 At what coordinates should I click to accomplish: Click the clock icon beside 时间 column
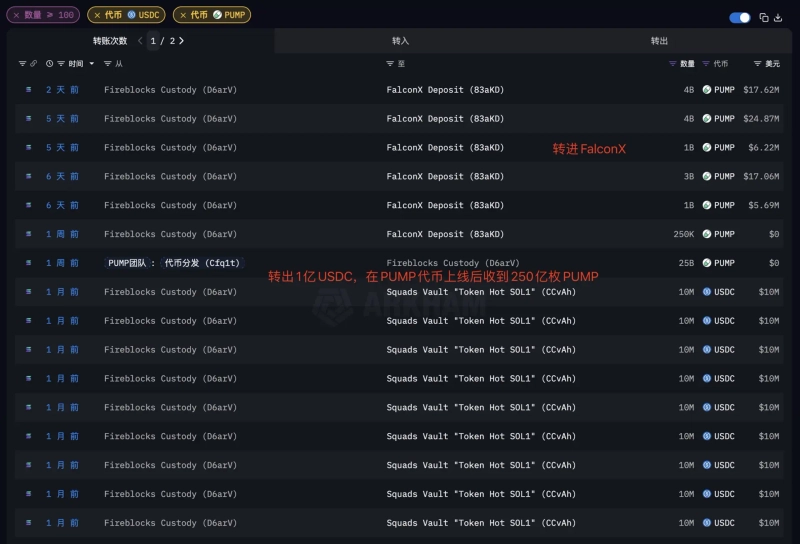(49, 63)
